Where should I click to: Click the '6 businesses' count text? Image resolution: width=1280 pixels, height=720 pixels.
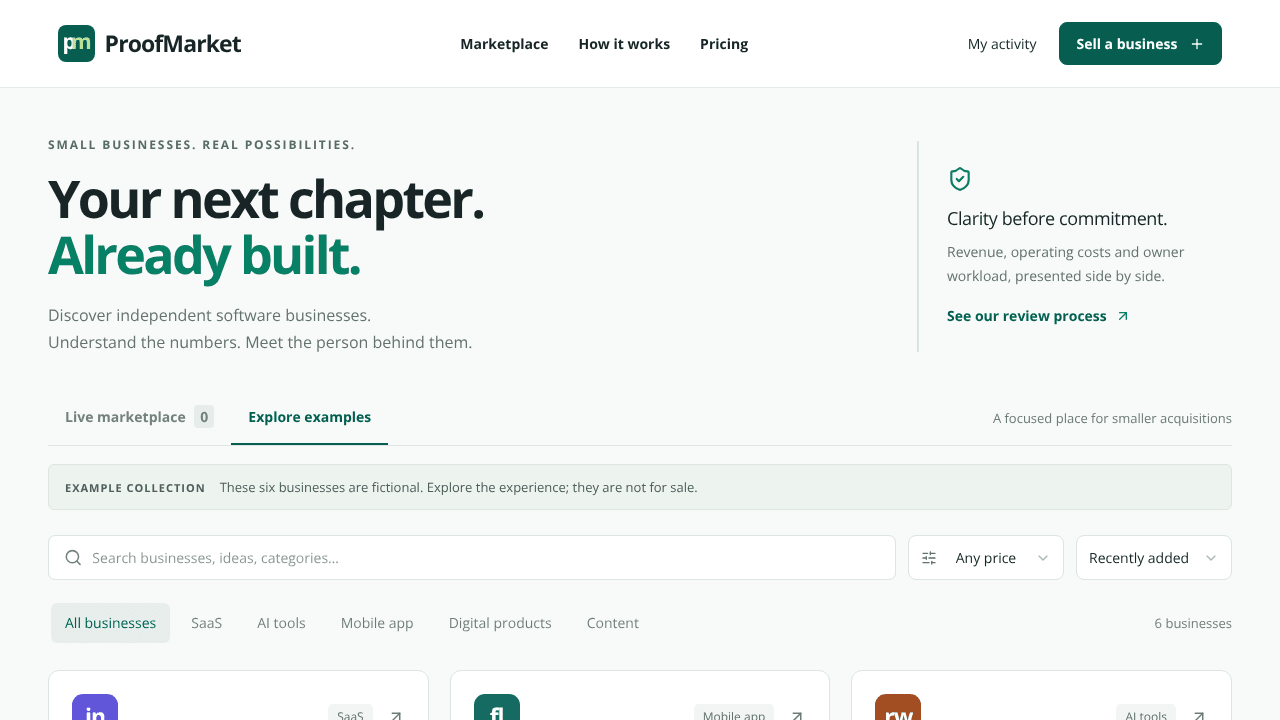[x=1193, y=623]
